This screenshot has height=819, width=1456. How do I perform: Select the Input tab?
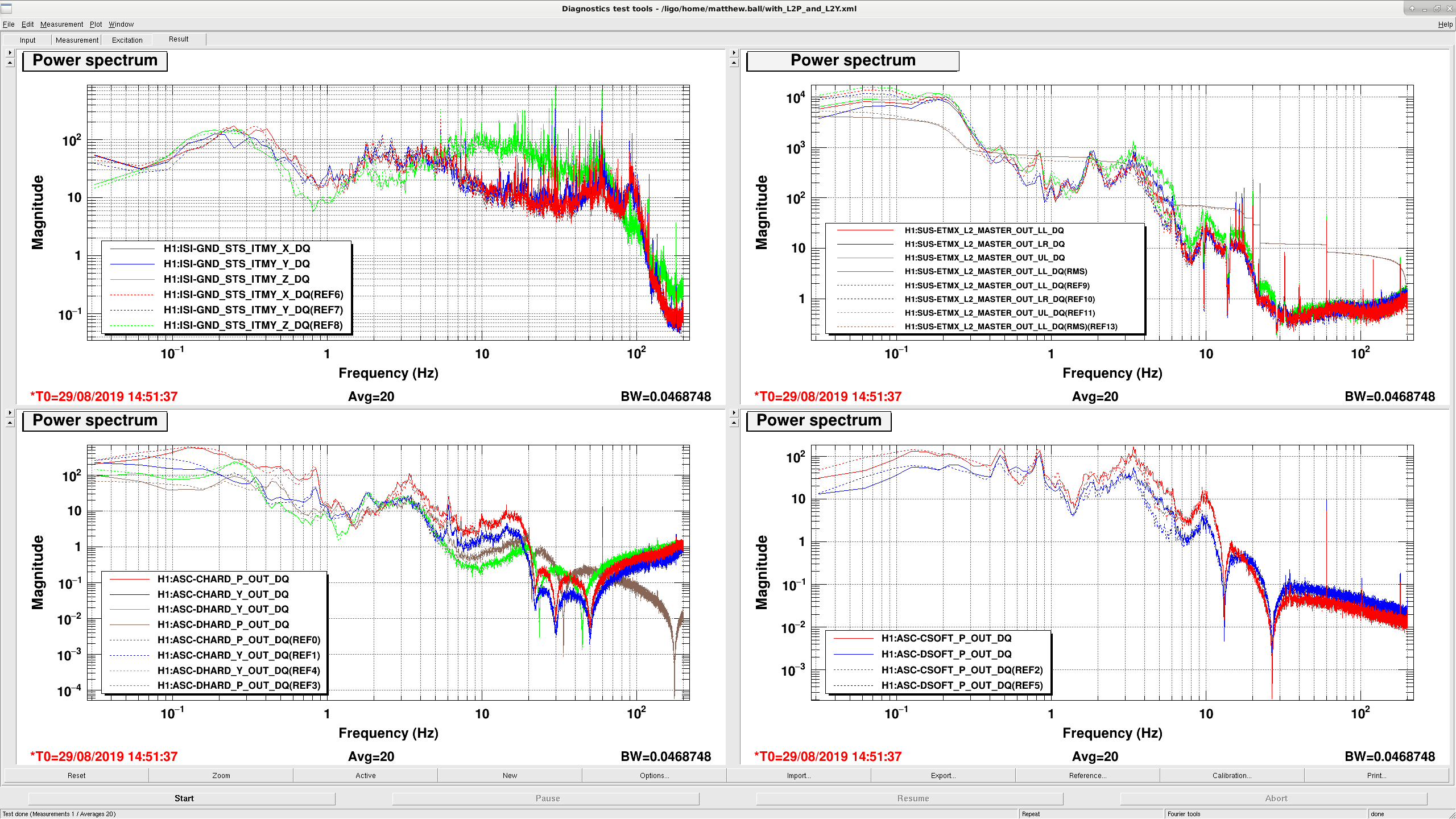tap(27, 40)
